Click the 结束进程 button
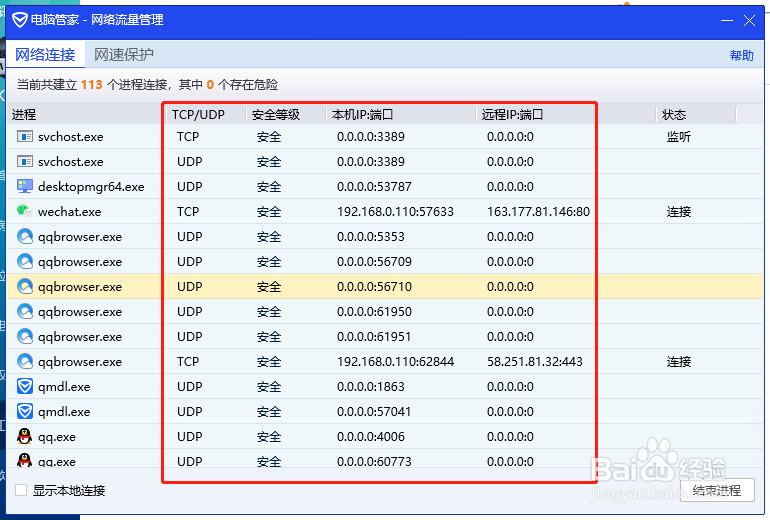The width and height of the screenshot is (770, 520). click(x=717, y=490)
